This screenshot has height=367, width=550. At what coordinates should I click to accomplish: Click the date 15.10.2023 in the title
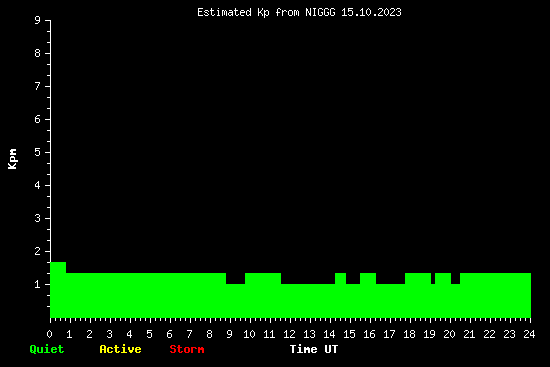pyautogui.click(x=371, y=13)
